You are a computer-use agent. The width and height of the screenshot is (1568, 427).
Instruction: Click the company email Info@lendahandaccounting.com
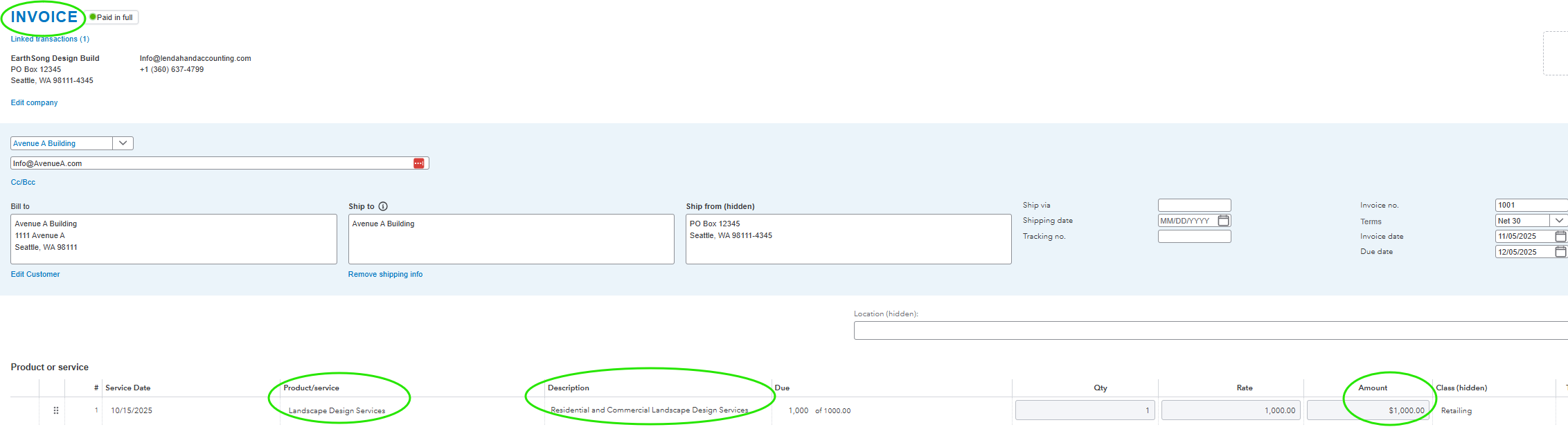click(x=195, y=58)
